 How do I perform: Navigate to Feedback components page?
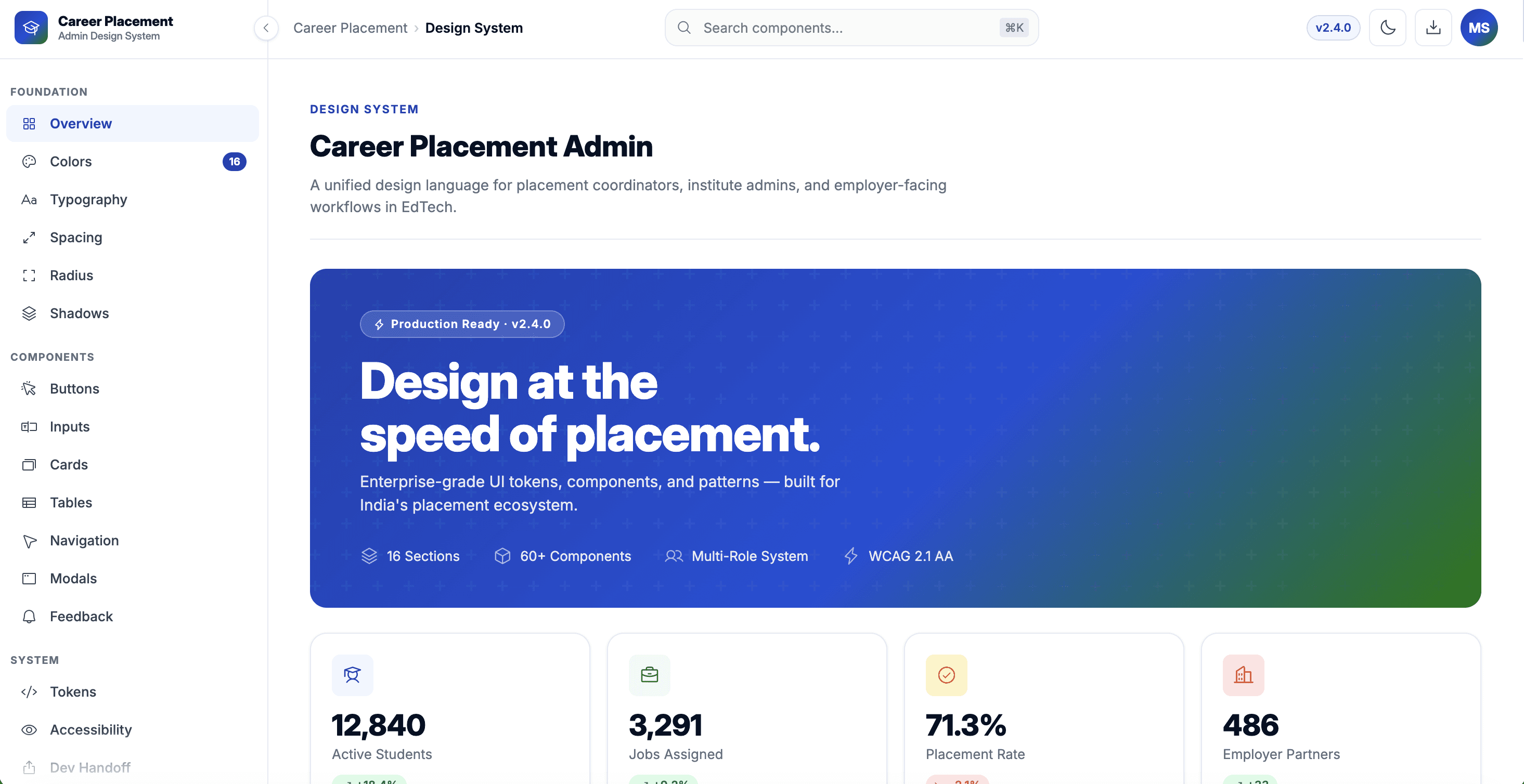coord(133,616)
